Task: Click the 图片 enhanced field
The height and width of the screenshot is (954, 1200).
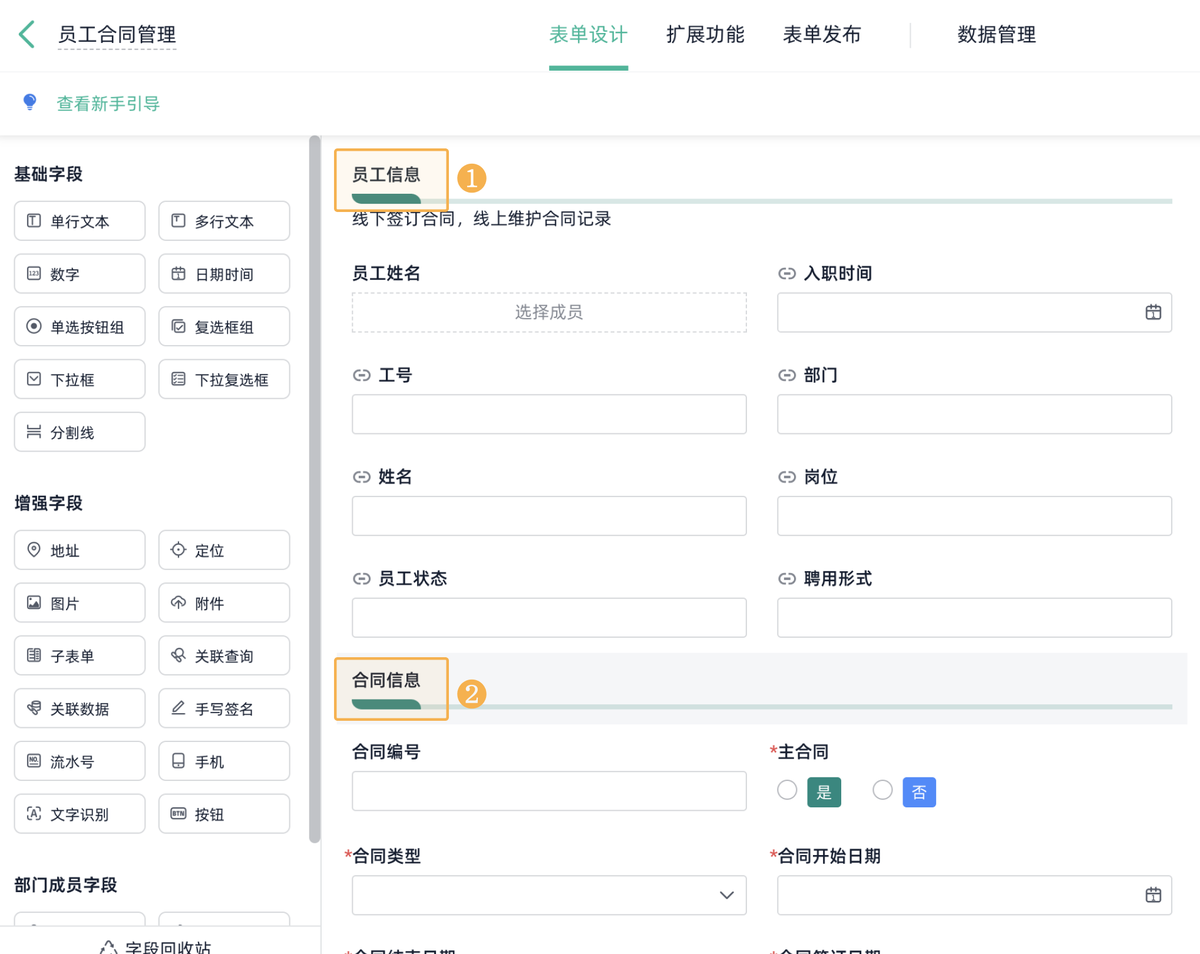Action: tap(79, 602)
